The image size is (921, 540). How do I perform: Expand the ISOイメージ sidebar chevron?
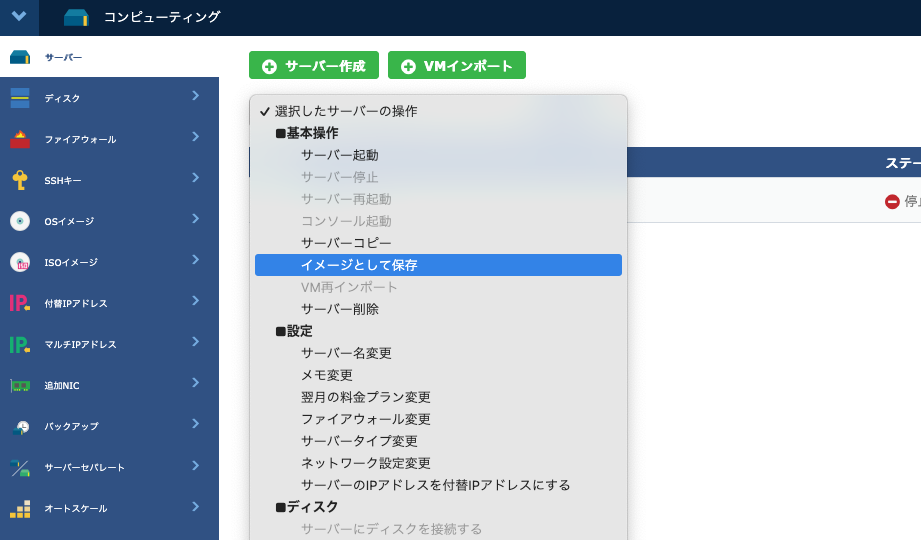pyautogui.click(x=196, y=260)
